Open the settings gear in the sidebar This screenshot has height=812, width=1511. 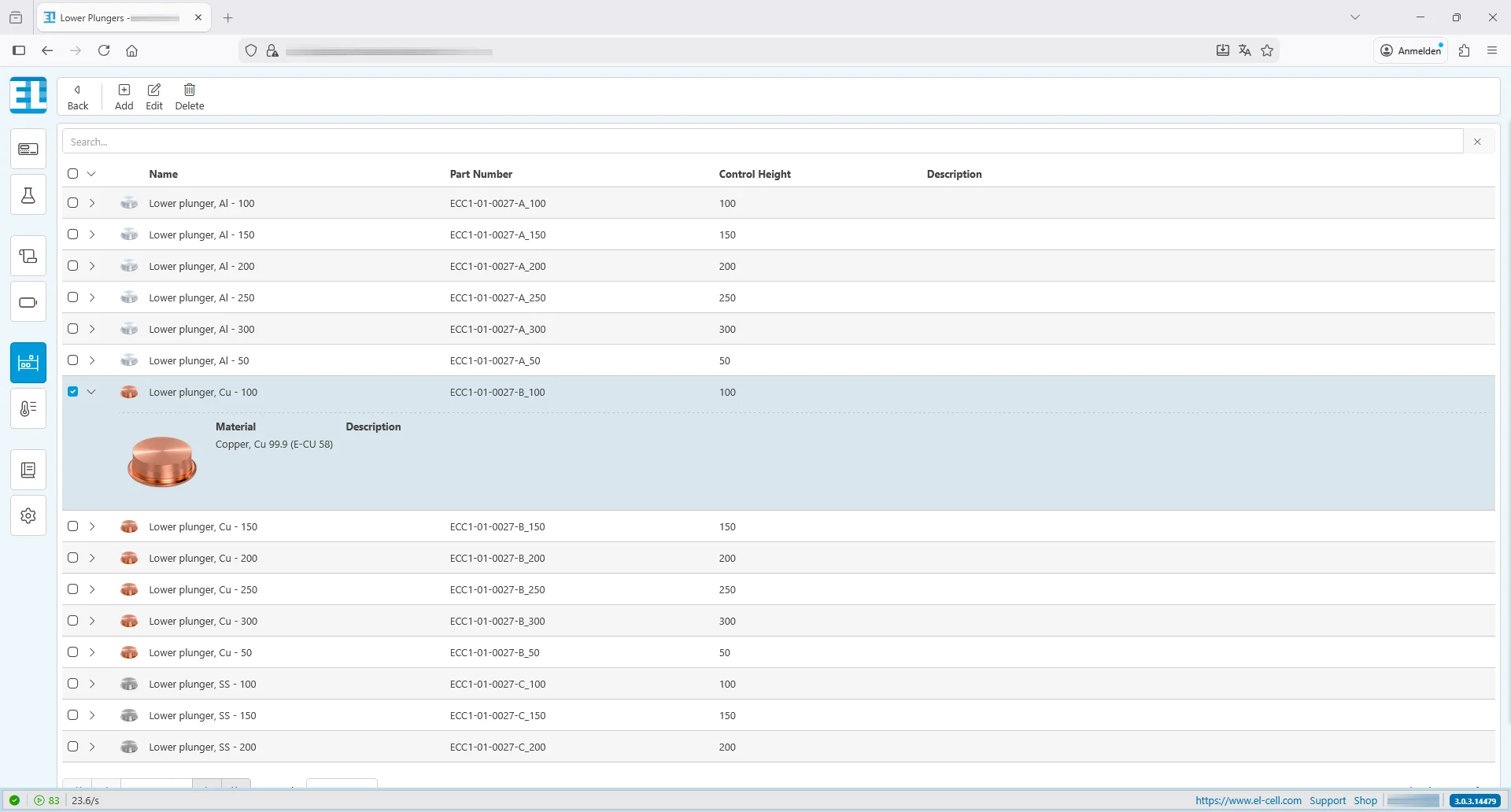tap(28, 515)
